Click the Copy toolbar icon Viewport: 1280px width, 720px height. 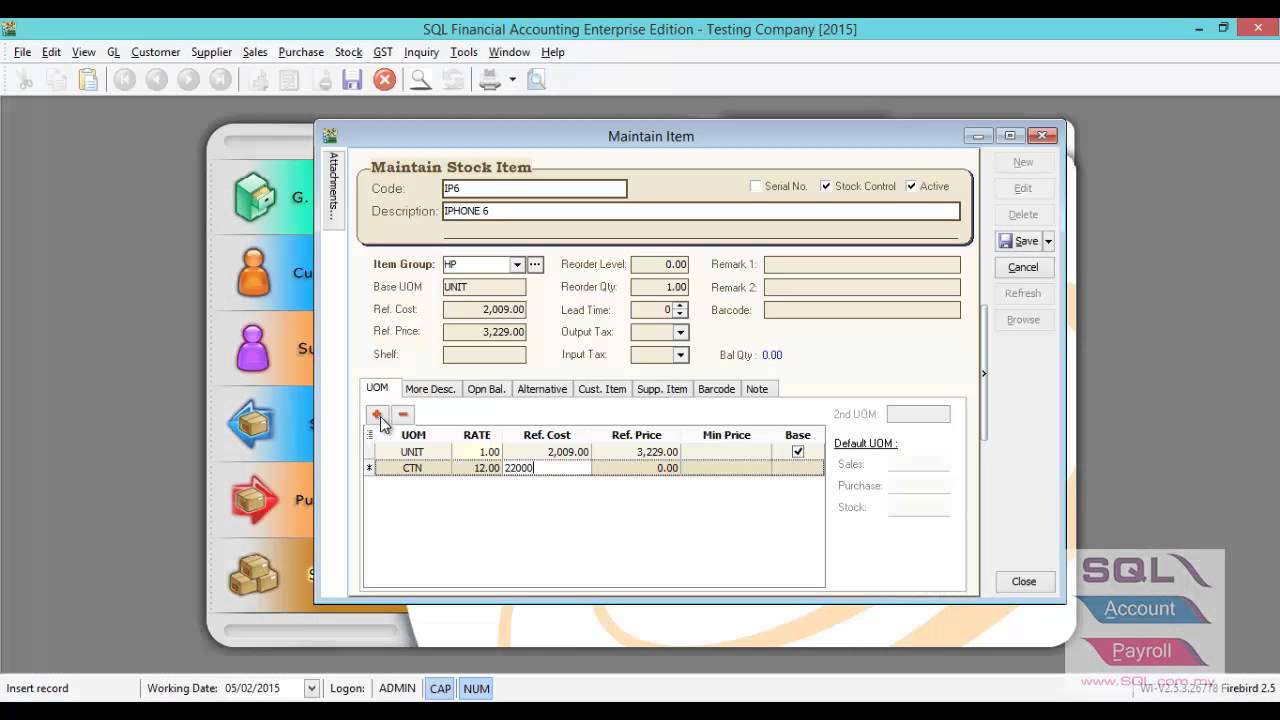(x=57, y=80)
